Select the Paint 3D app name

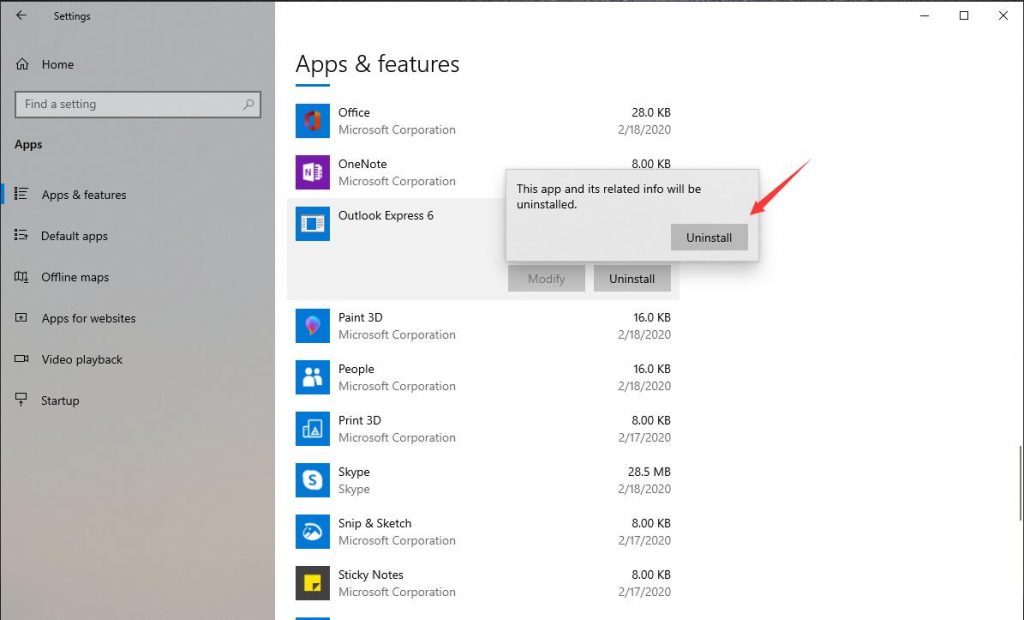click(360, 317)
